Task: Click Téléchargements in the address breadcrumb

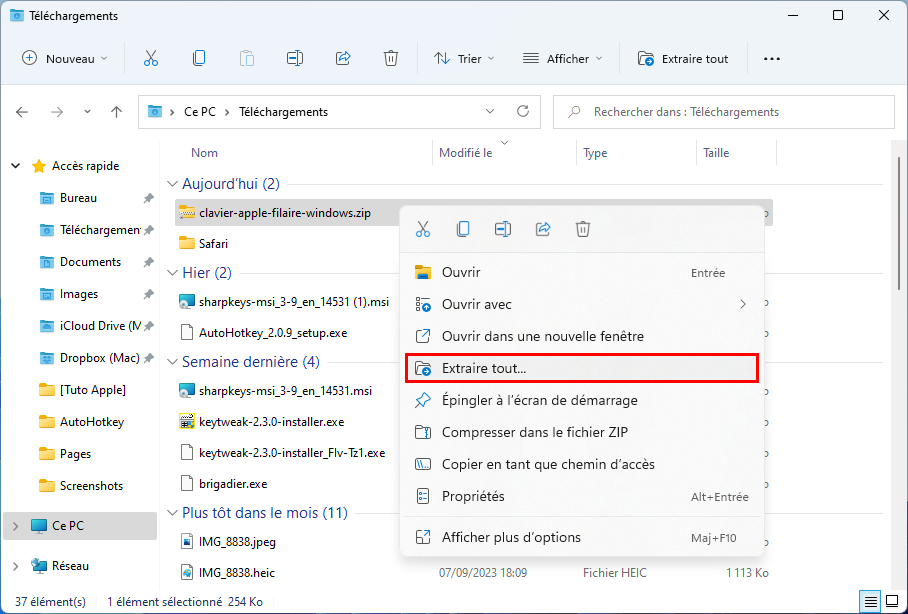Action: point(284,112)
